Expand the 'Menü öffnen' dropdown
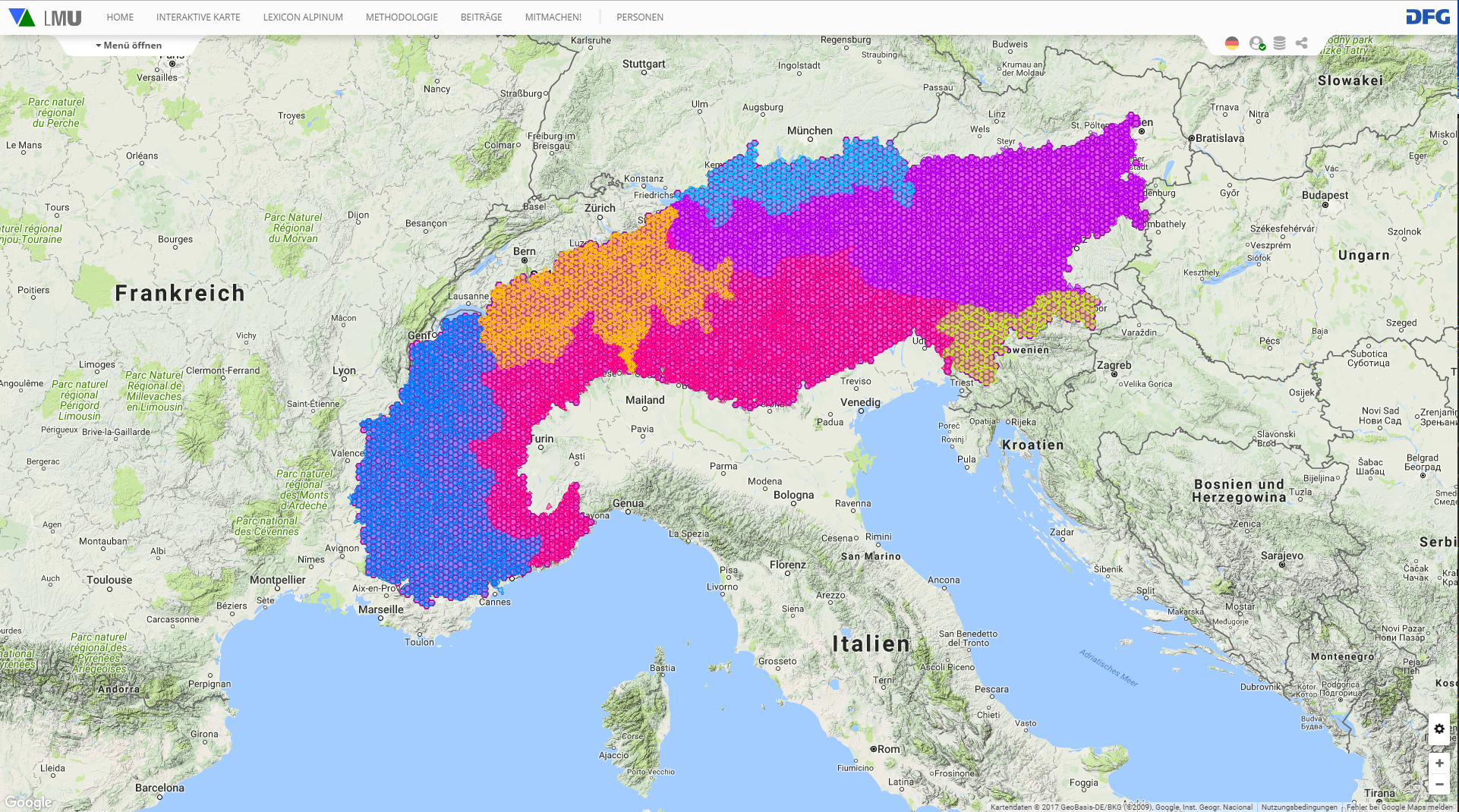This screenshot has width=1459, height=812. pyautogui.click(x=129, y=46)
